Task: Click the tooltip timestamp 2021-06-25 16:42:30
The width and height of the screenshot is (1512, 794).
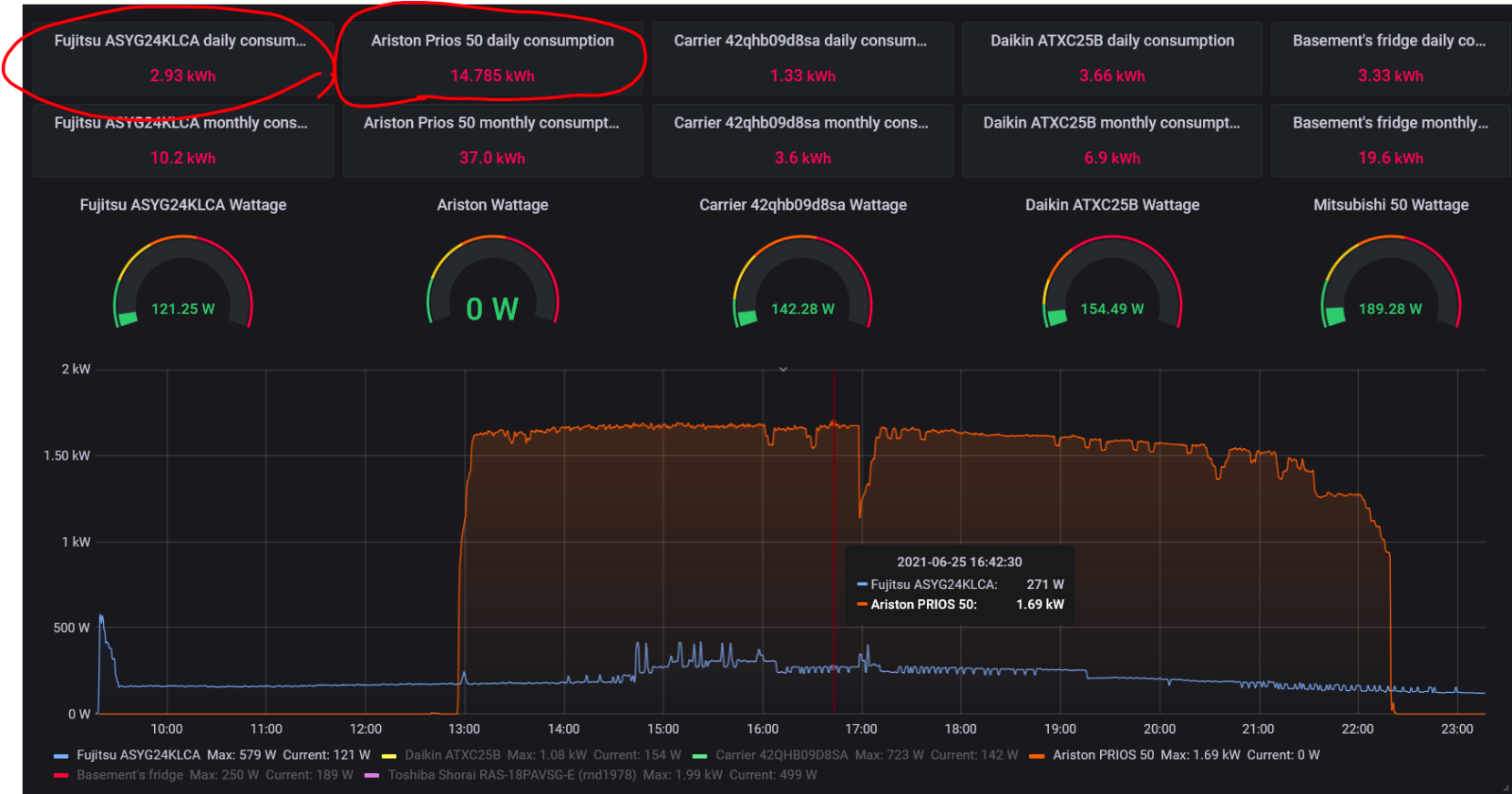Action: (959, 561)
